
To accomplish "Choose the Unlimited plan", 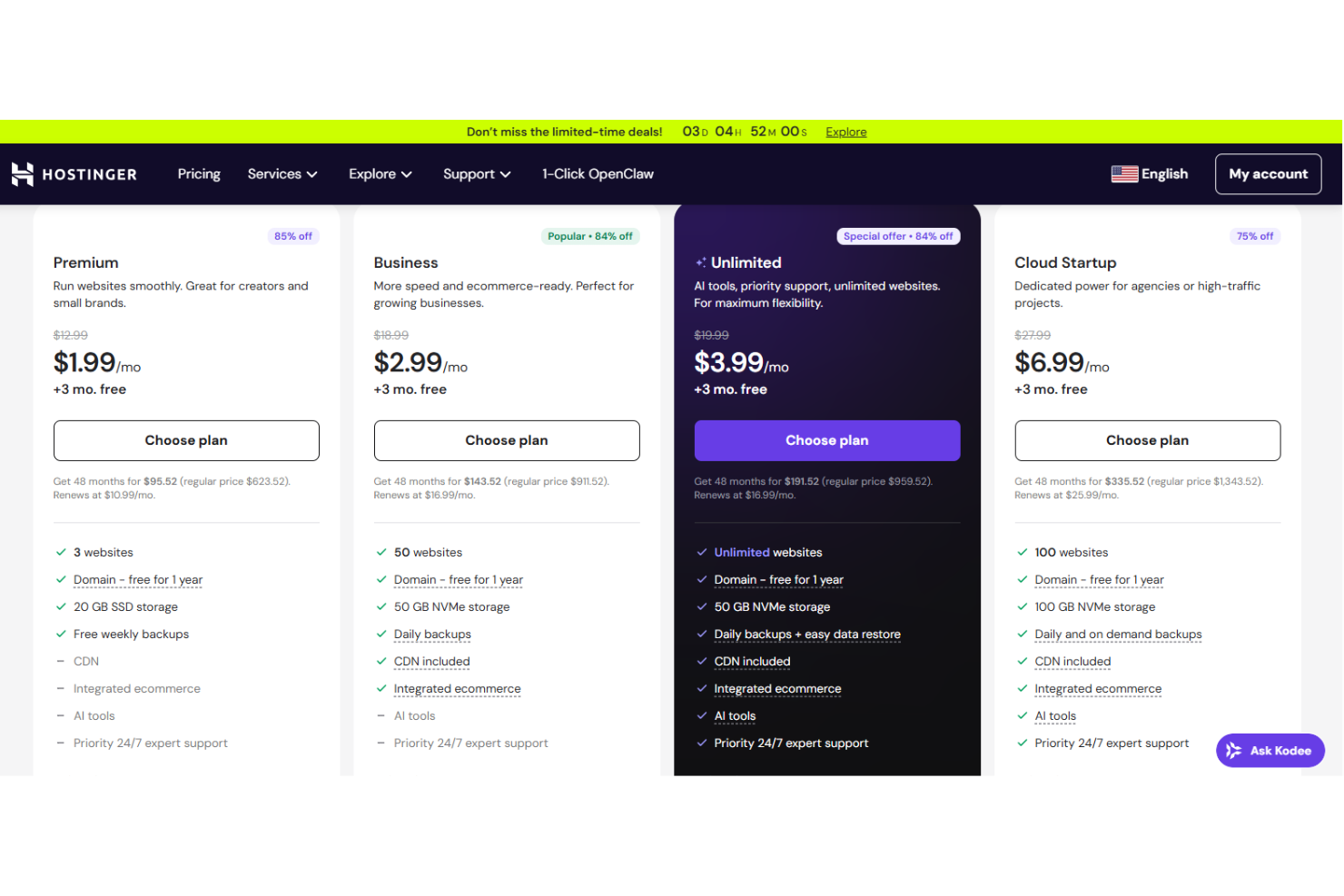I will pyautogui.click(x=826, y=440).
